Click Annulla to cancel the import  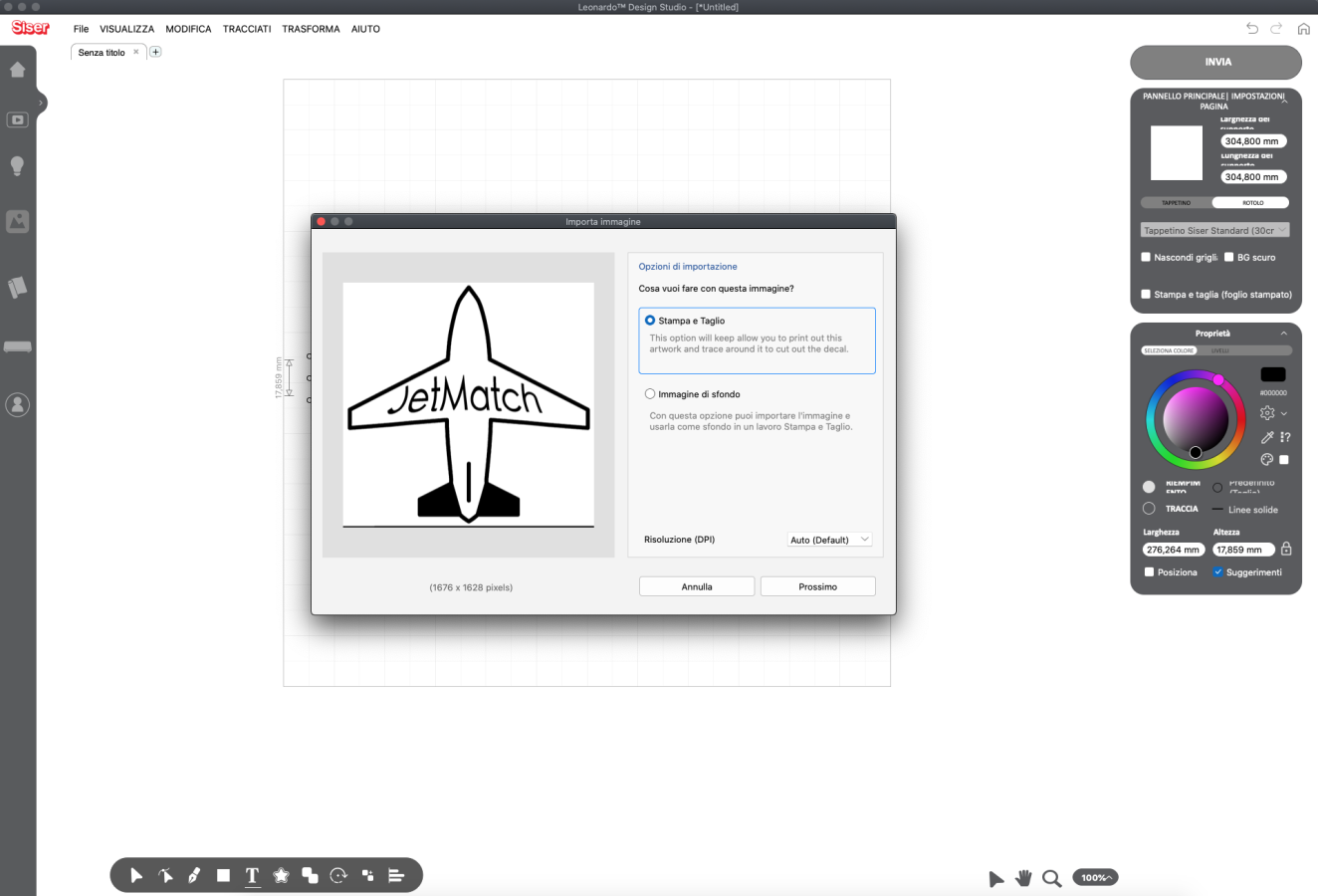click(x=697, y=586)
